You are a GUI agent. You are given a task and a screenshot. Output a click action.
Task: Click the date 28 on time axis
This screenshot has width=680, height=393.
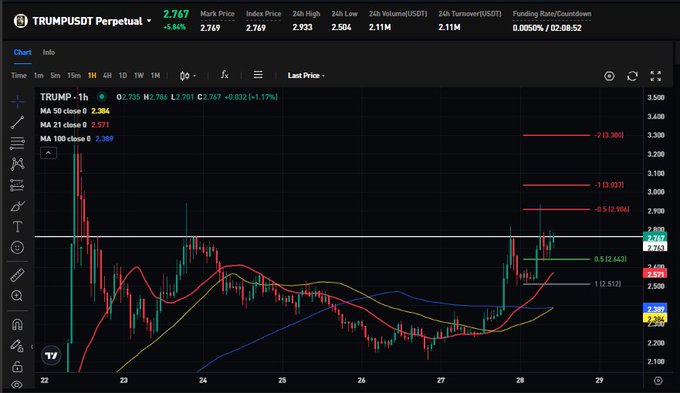coord(520,380)
